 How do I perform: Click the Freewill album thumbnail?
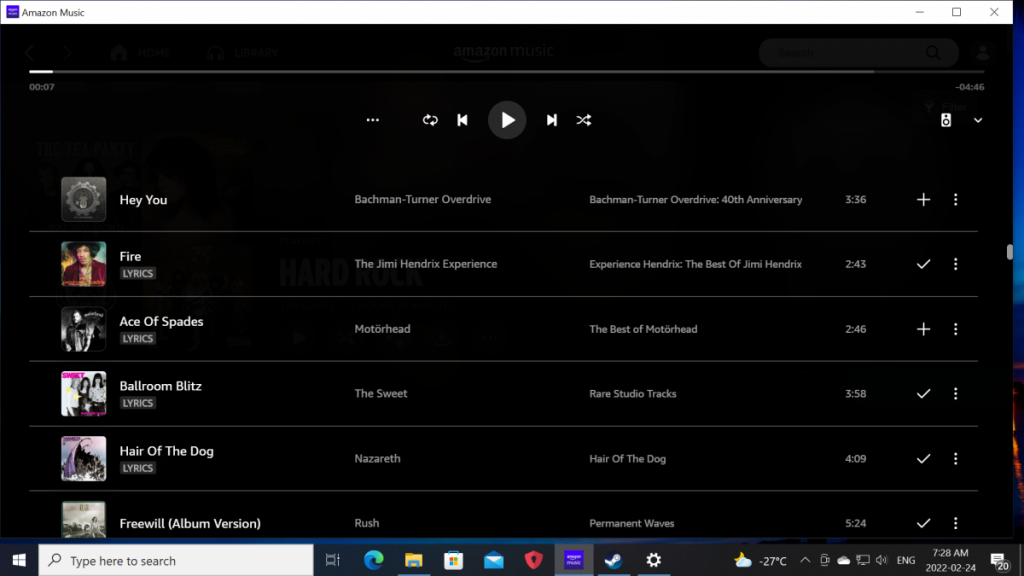(84, 520)
